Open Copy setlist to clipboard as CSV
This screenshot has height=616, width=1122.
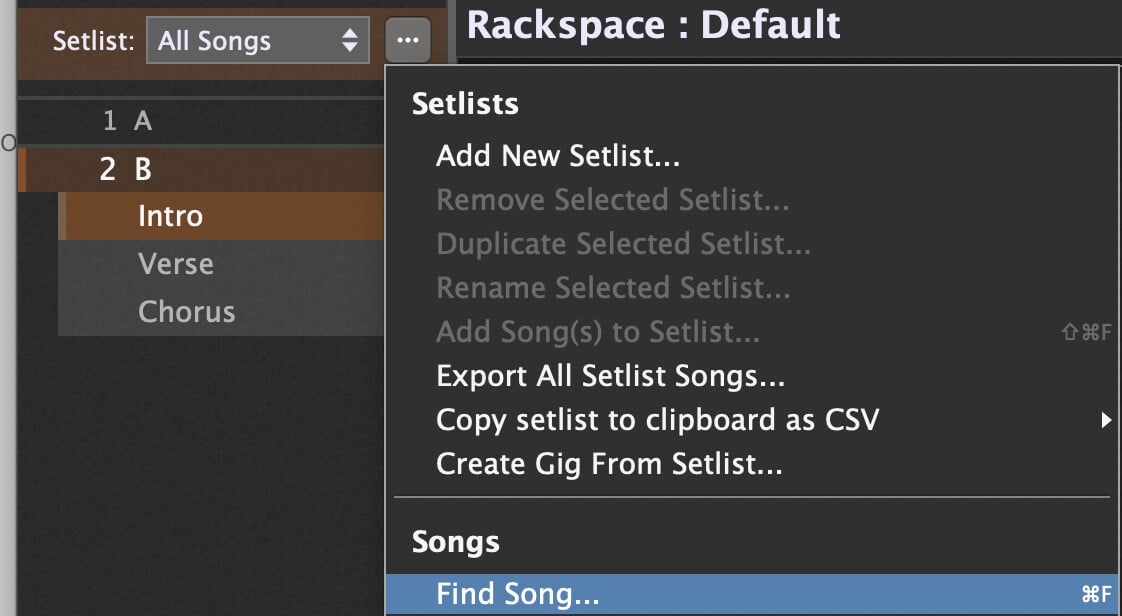(657, 420)
